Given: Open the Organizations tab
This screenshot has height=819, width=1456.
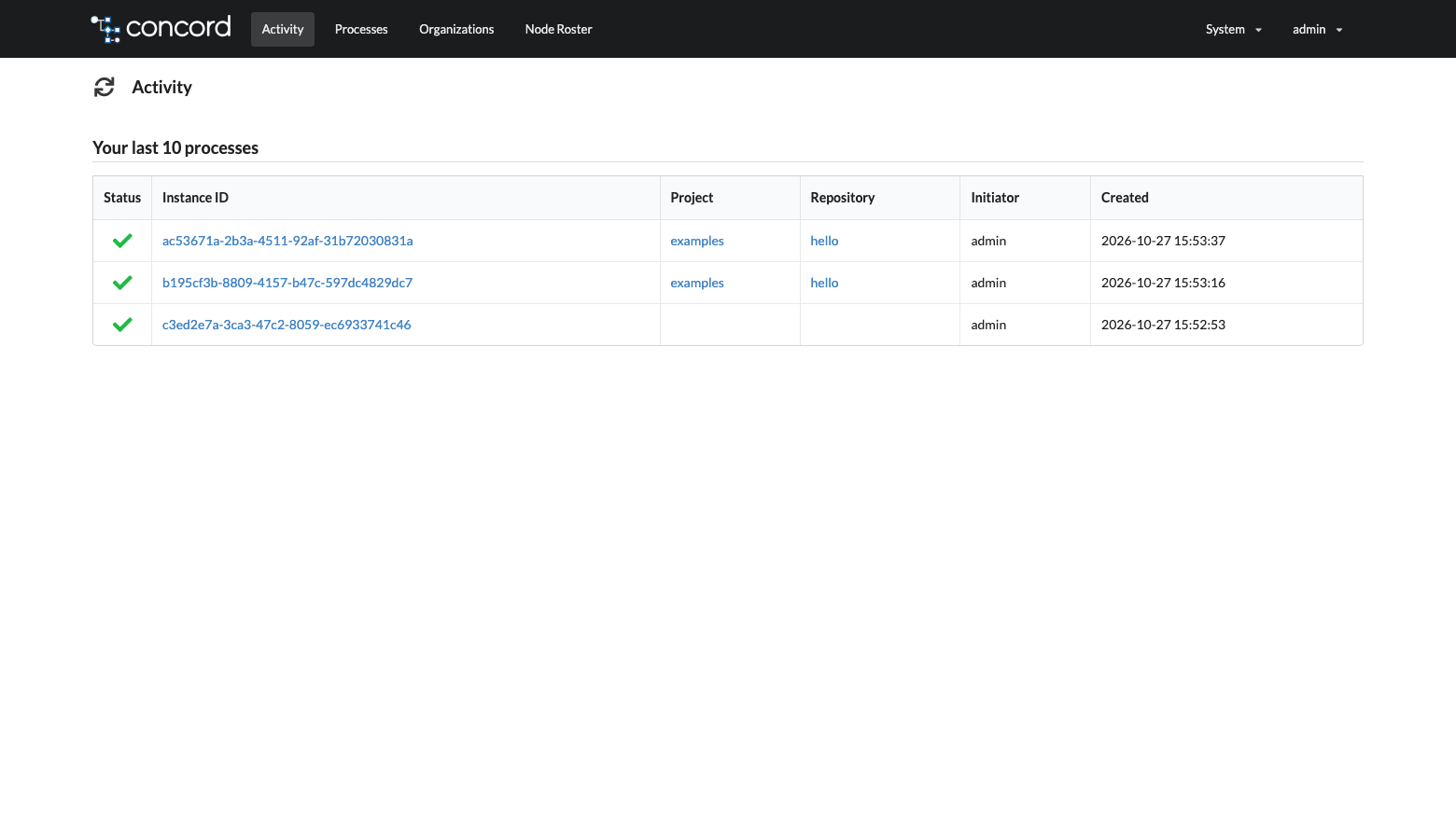Looking at the screenshot, I should click(456, 29).
